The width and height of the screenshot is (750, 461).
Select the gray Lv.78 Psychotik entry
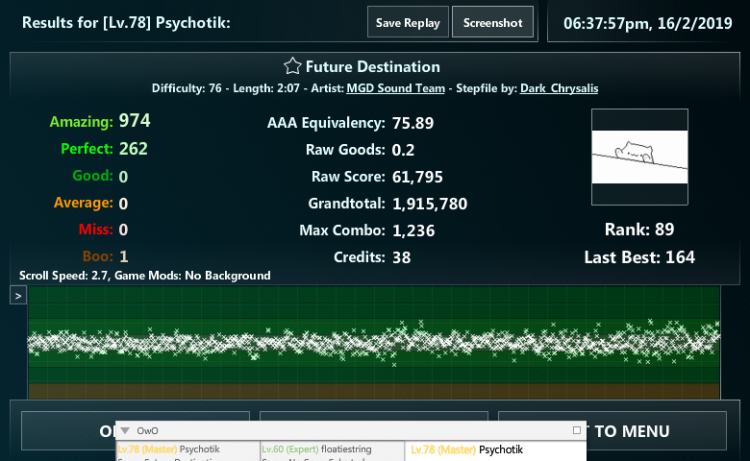point(188,450)
